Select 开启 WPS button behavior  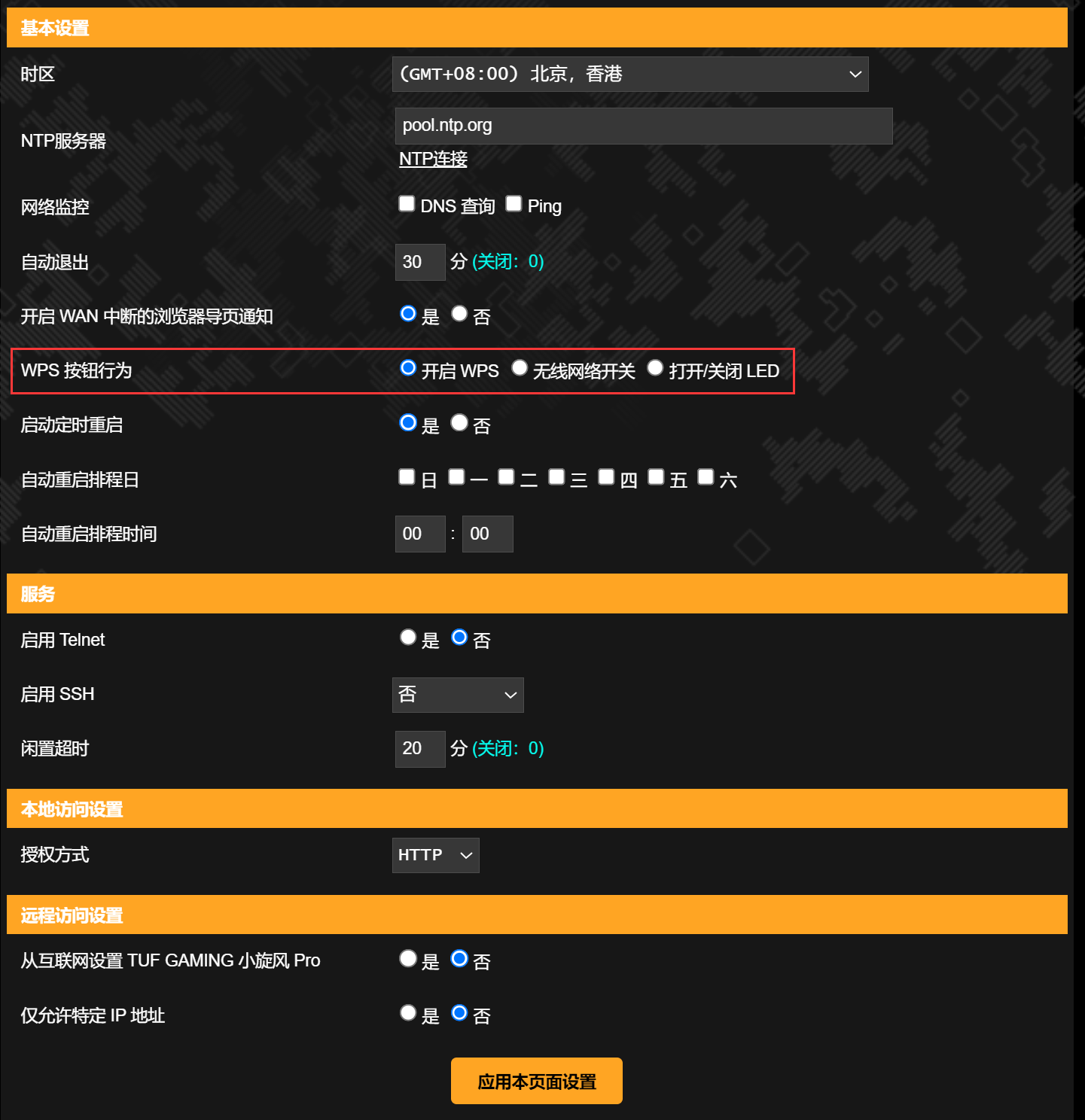coord(408,368)
